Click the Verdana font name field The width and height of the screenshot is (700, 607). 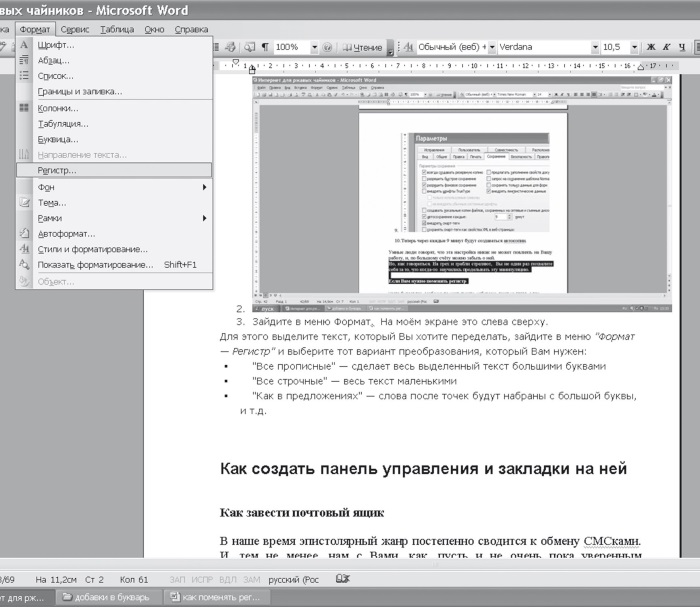544,47
